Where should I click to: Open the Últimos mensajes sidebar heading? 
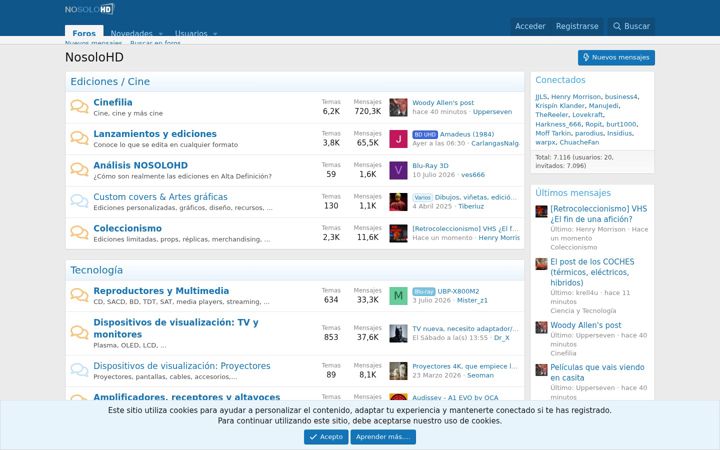point(573,193)
